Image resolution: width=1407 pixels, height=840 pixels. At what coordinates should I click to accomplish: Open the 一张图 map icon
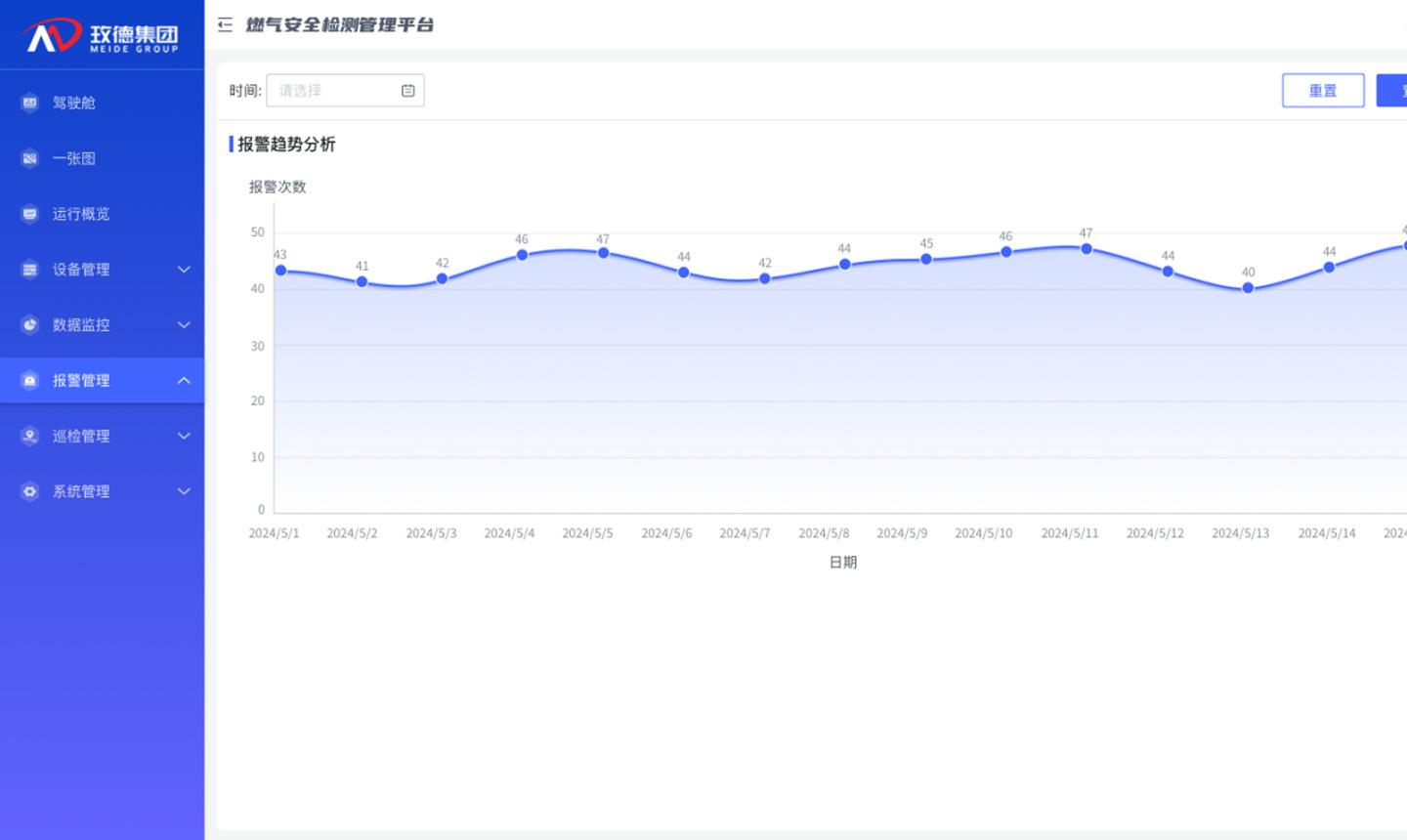(28, 157)
